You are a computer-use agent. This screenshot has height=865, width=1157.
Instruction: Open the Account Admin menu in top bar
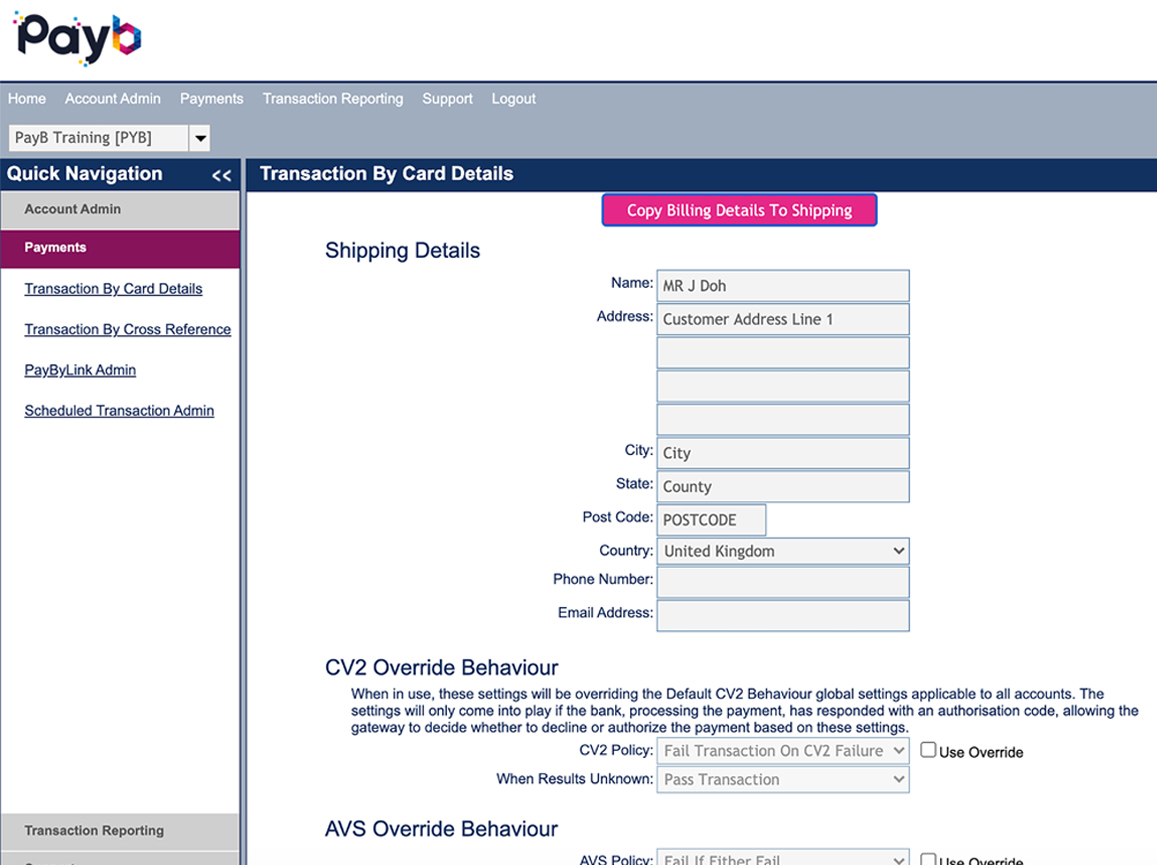pyautogui.click(x=112, y=99)
